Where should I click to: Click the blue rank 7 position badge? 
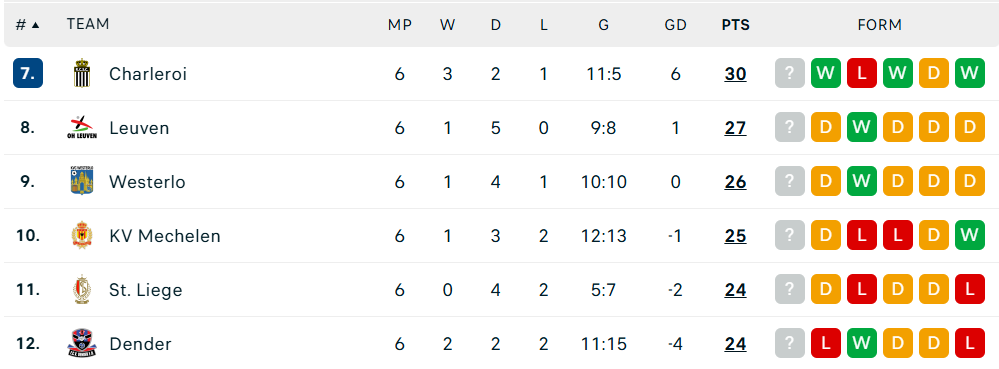tap(28, 73)
